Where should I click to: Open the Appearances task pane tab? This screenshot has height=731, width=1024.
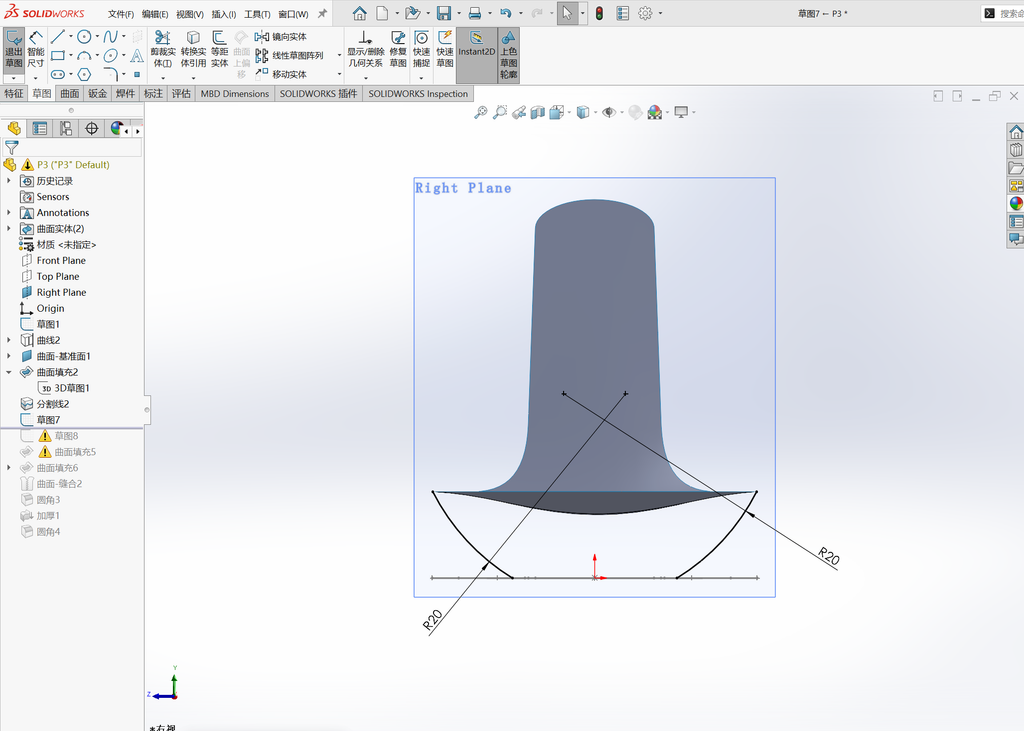tap(1016, 203)
